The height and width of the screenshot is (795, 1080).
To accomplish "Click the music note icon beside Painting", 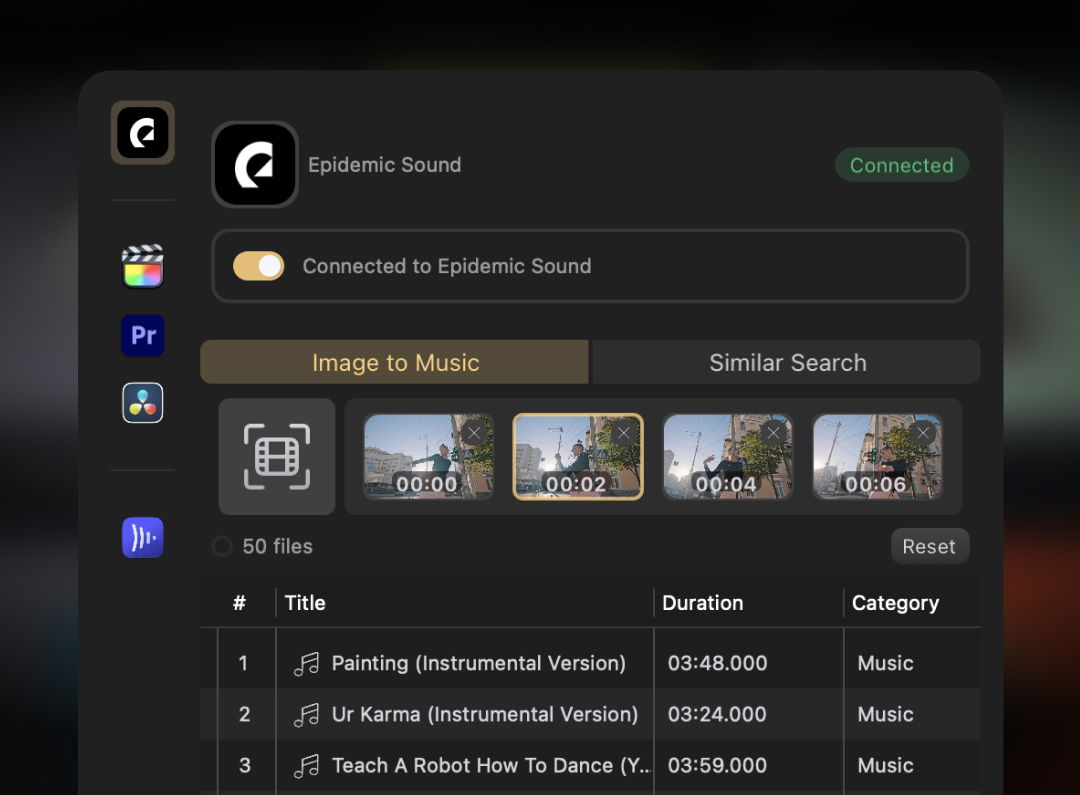I will pos(307,663).
